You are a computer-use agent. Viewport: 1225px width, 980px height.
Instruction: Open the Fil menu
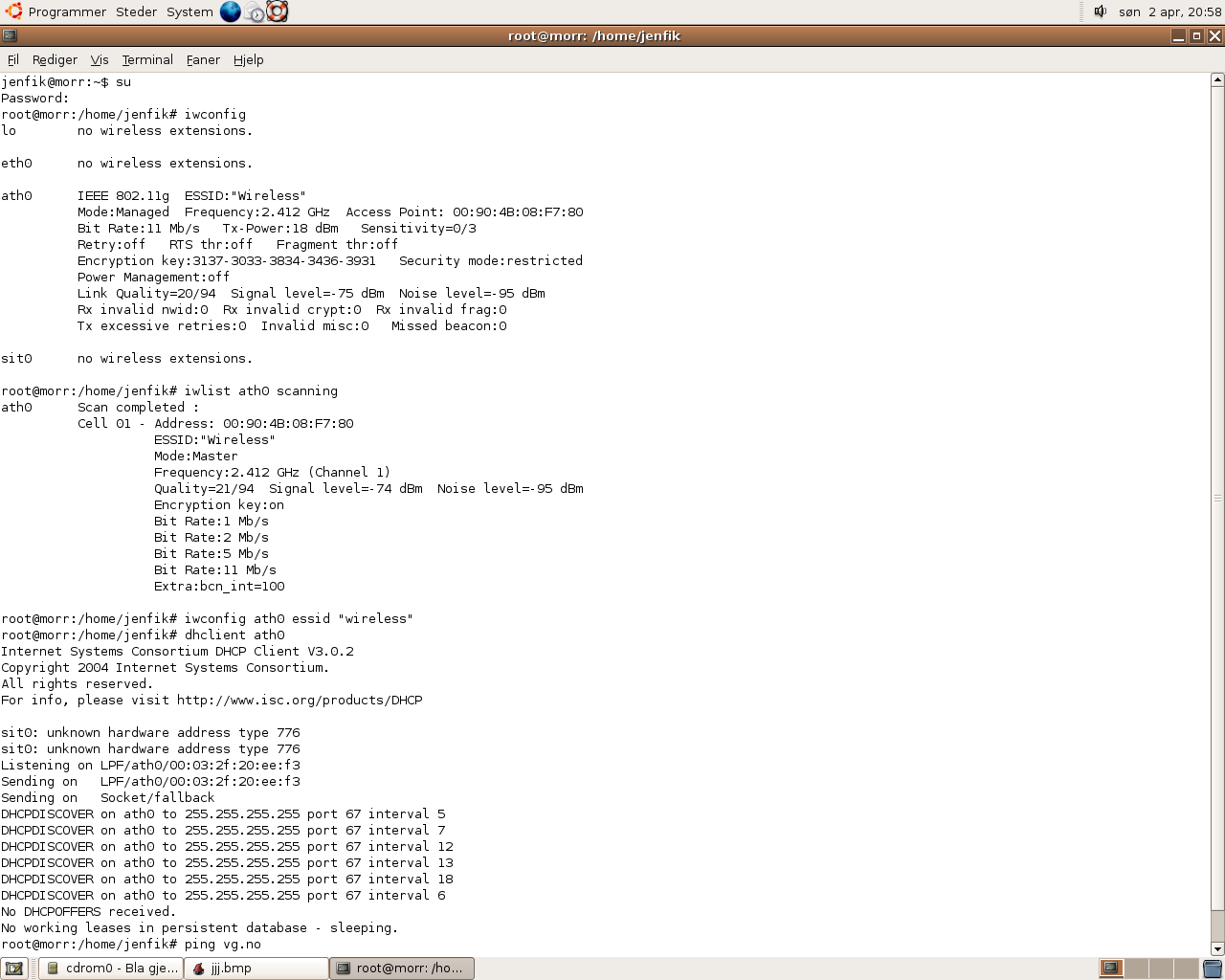point(13,59)
